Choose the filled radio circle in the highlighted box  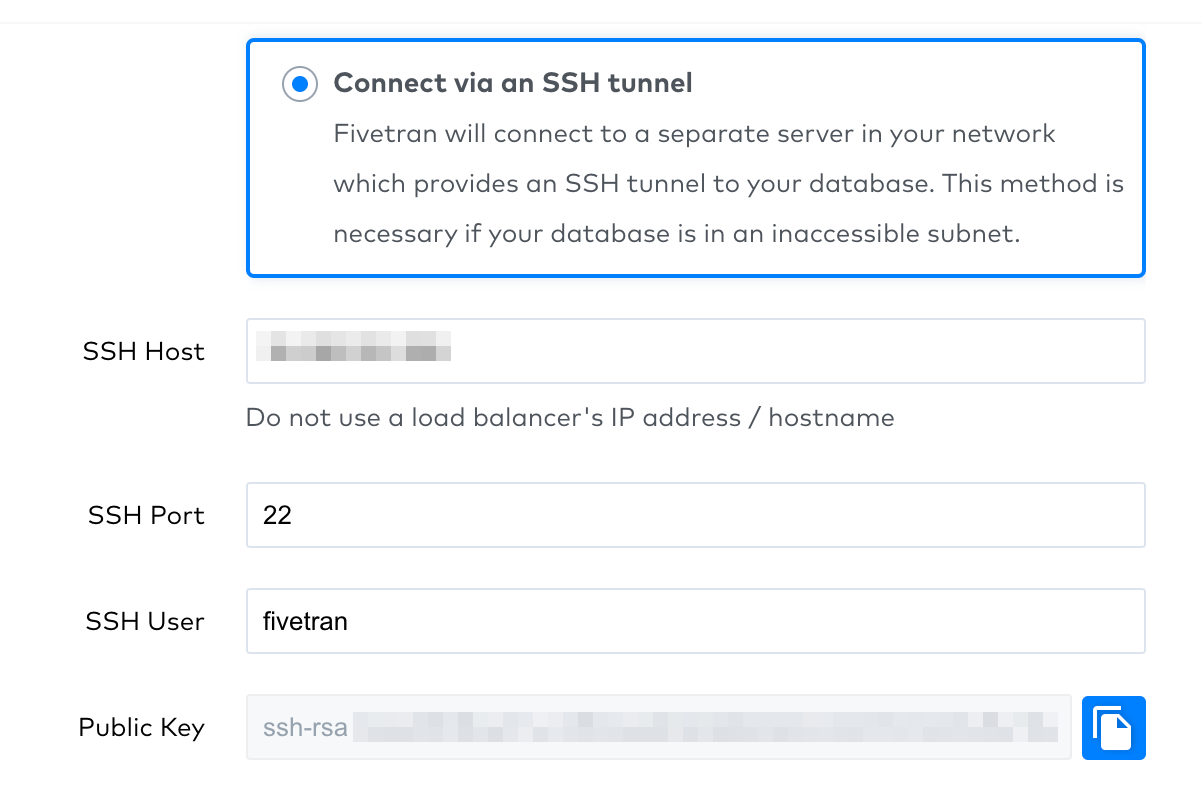click(x=301, y=84)
